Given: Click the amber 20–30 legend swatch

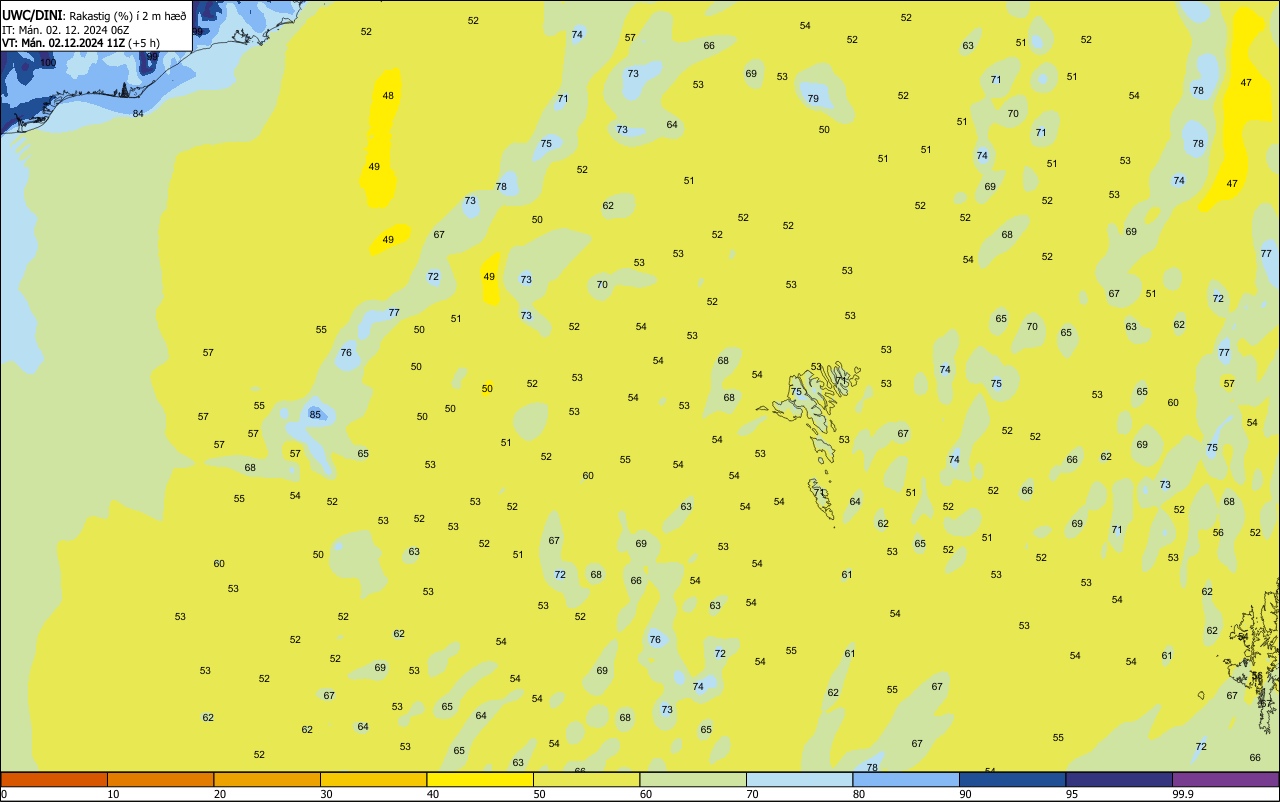Looking at the screenshot, I should pyautogui.click(x=267, y=779).
